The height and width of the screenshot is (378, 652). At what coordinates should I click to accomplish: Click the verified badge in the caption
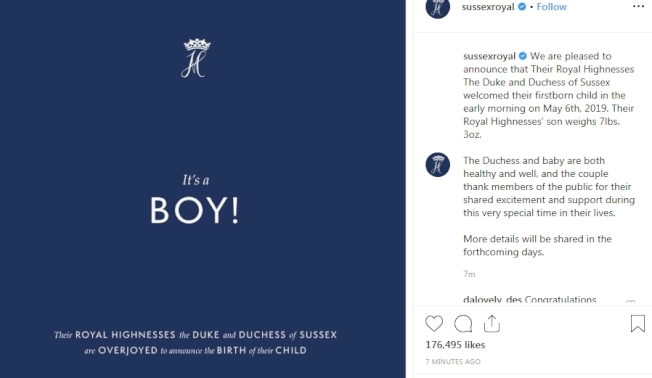point(523,56)
